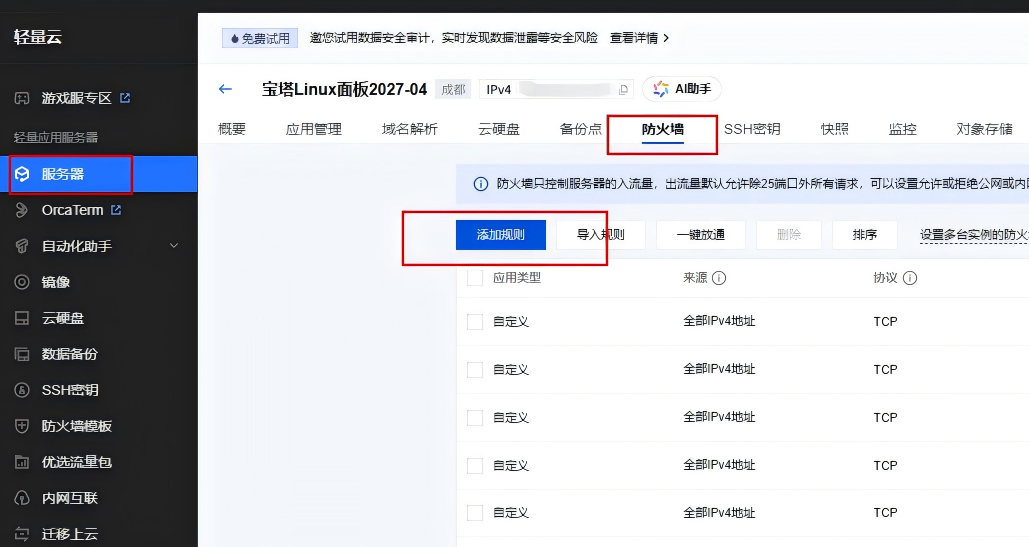Click the 数据备份 icon
1029x547 pixels.
[x=22, y=354]
